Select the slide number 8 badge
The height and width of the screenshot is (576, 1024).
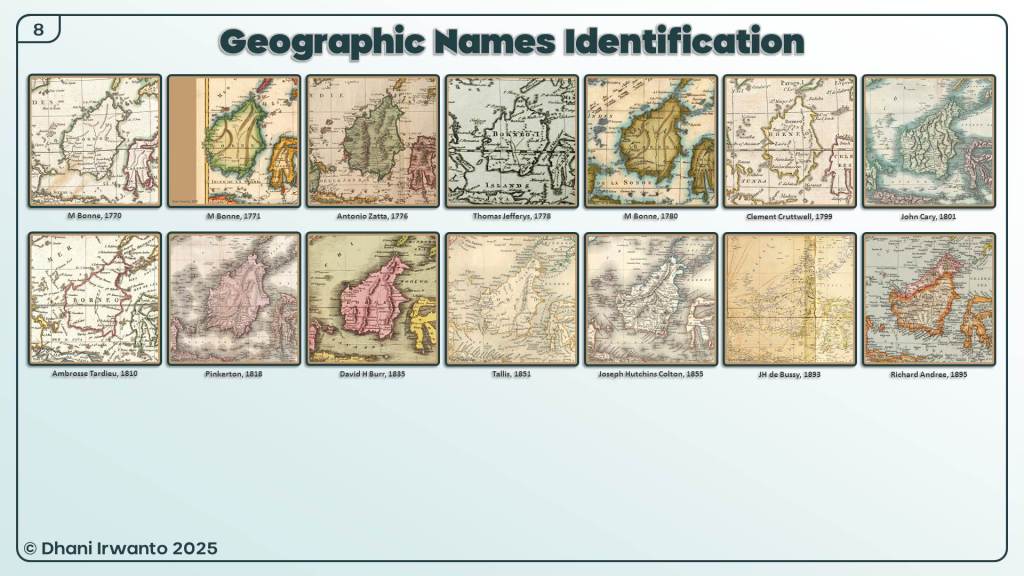38,29
